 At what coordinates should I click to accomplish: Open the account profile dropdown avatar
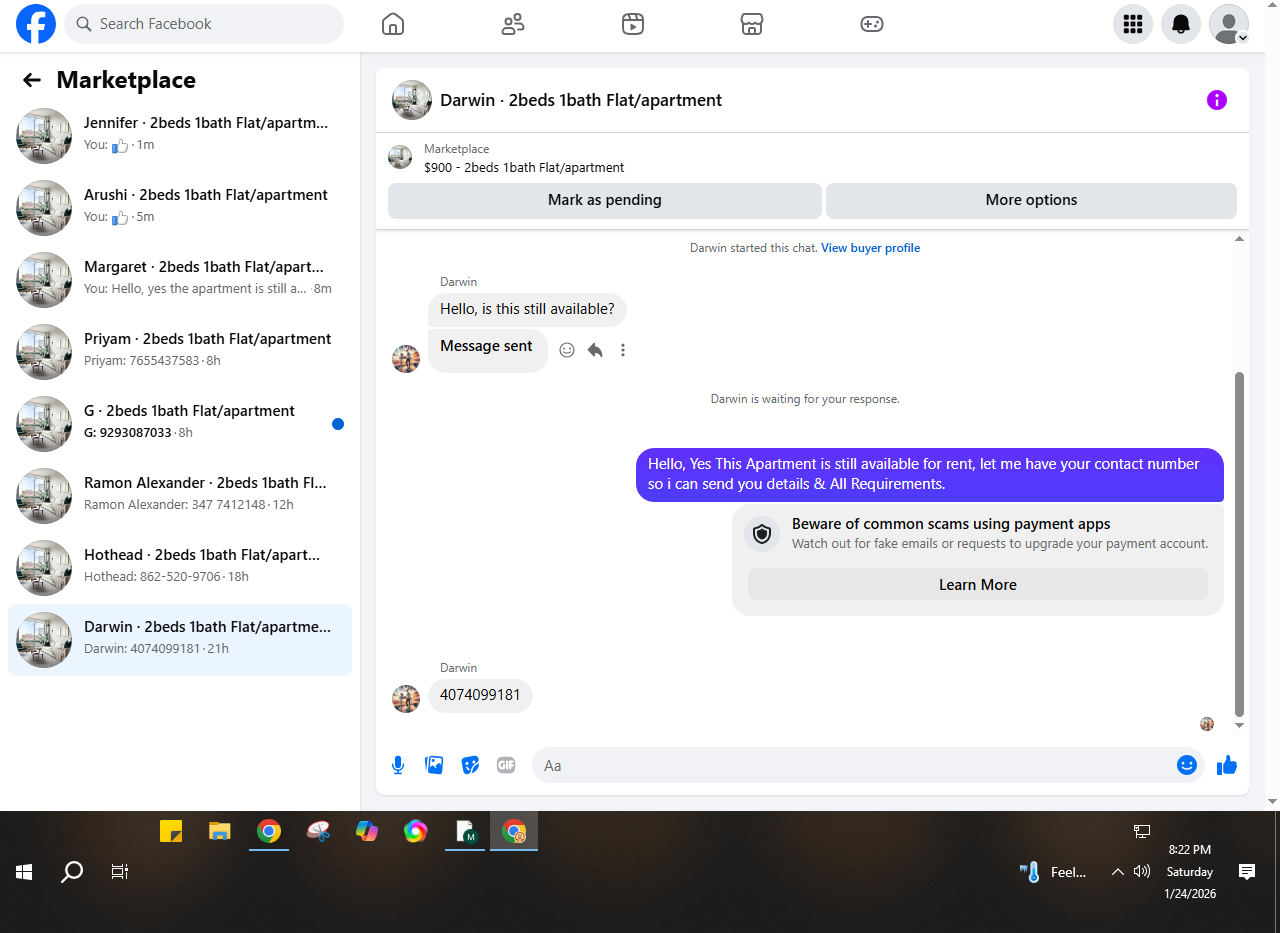coord(1229,24)
